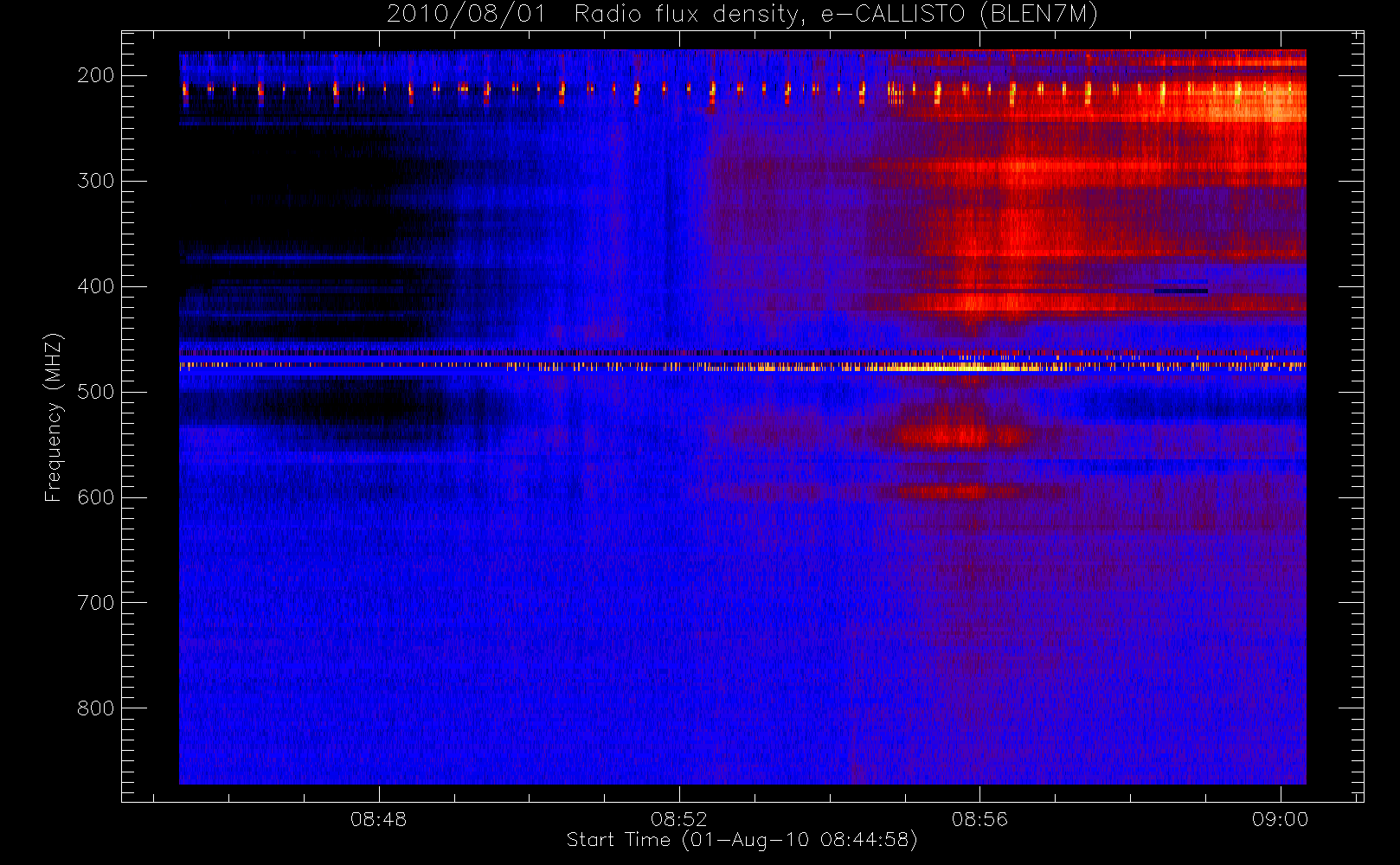Select the 200 frequency tick label
Screen dimensions: 1400x865
point(95,75)
